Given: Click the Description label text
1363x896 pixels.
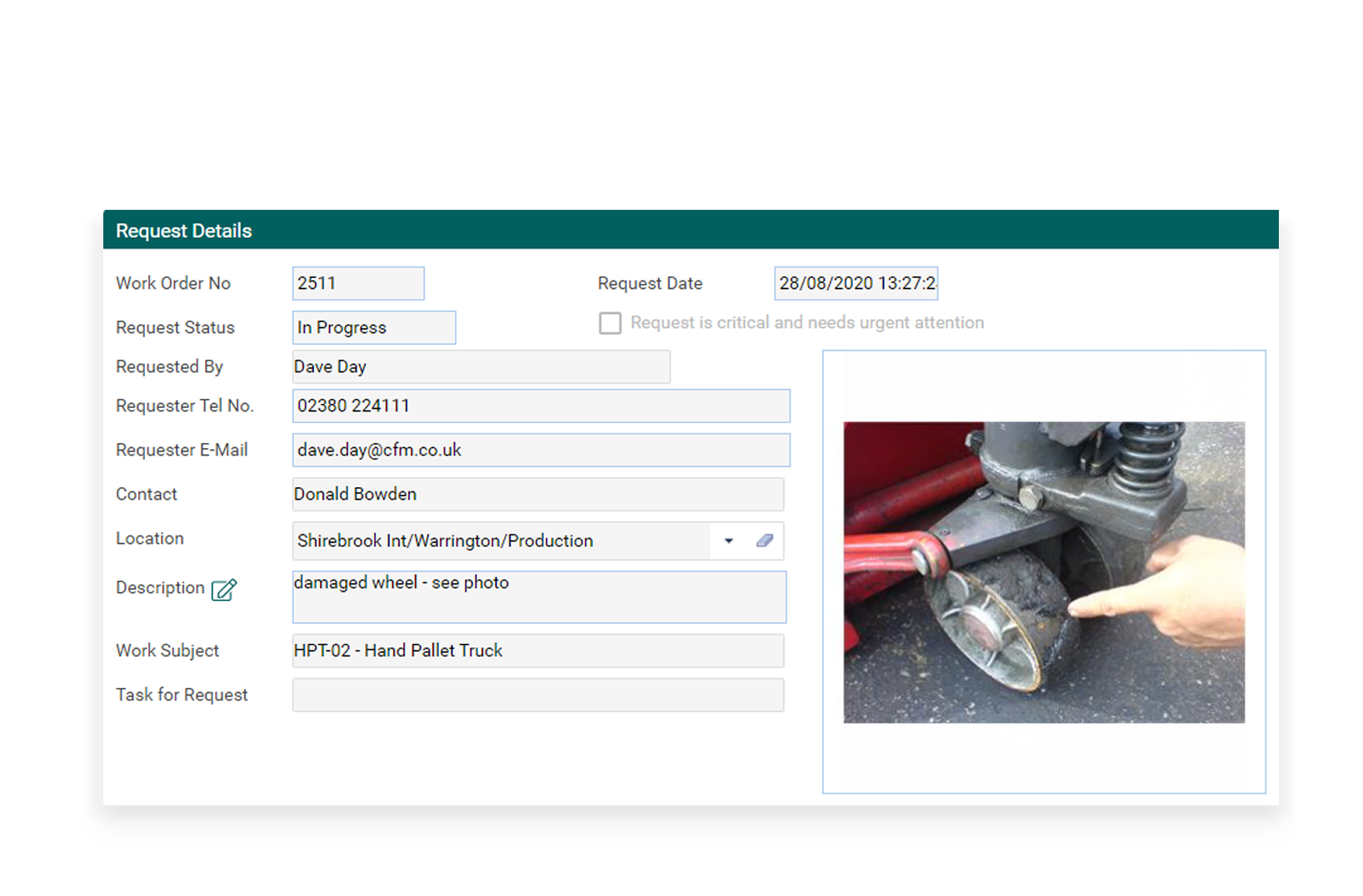Looking at the screenshot, I should click(160, 588).
